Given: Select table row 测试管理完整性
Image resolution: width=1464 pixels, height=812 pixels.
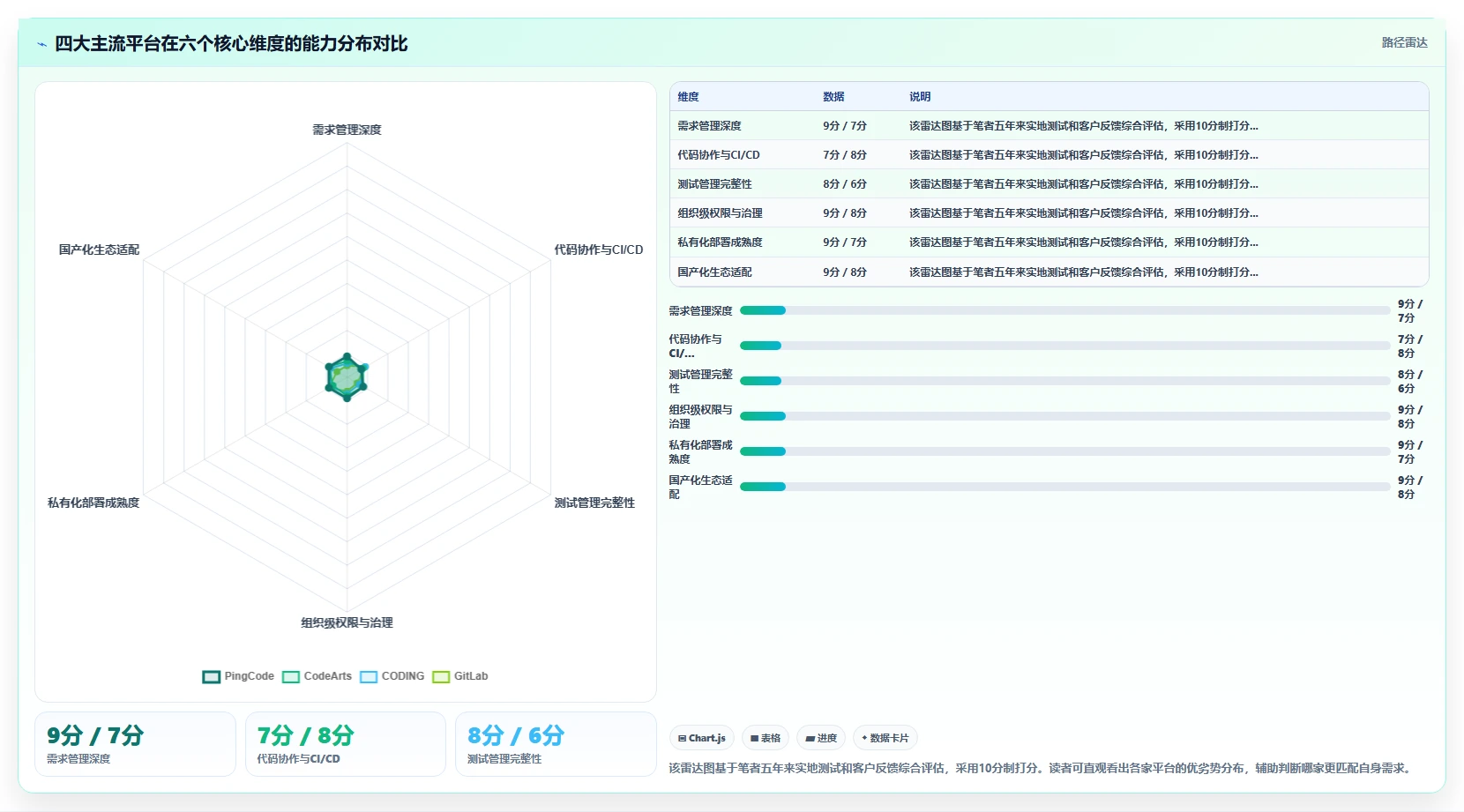Looking at the screenshot, I should click(1049, 184).
